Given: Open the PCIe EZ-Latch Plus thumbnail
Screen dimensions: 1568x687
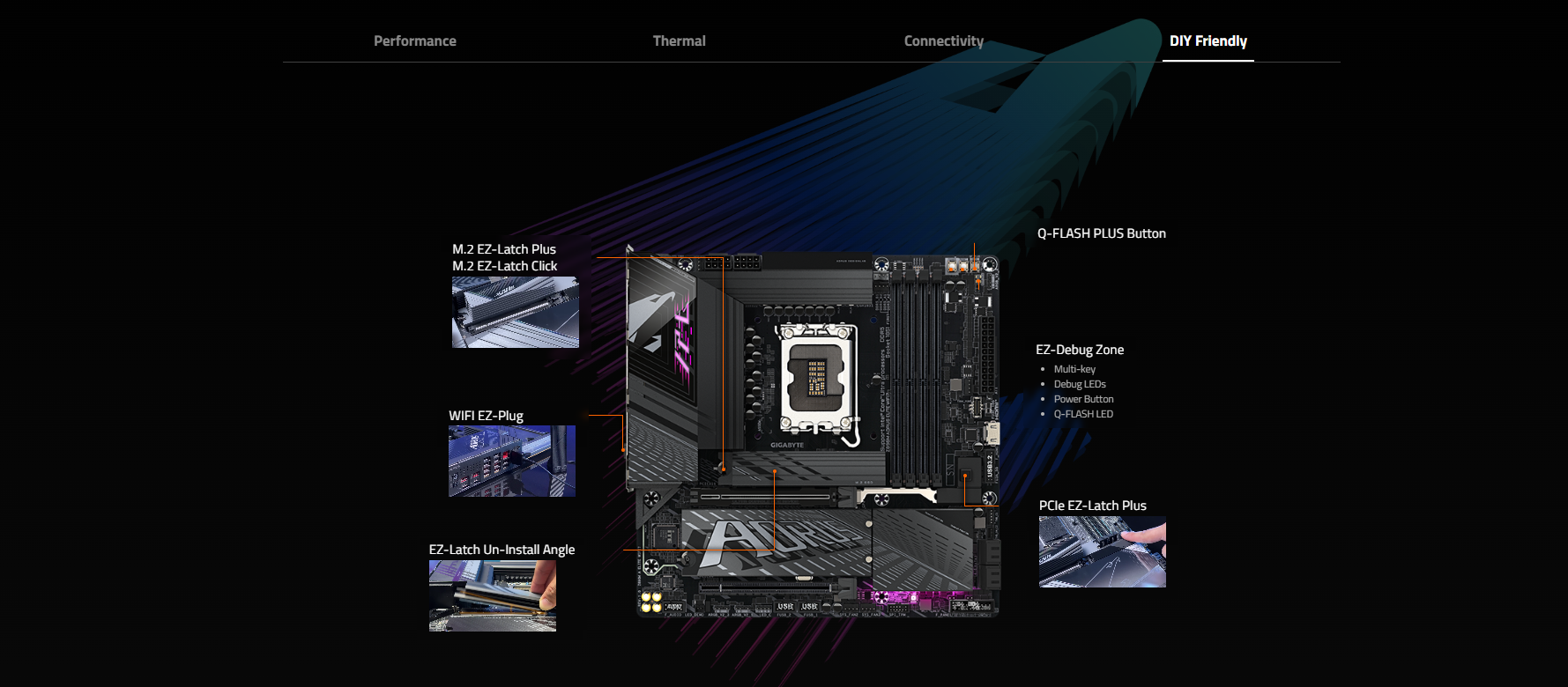Looking at the screenshot, I should 1103,552.
